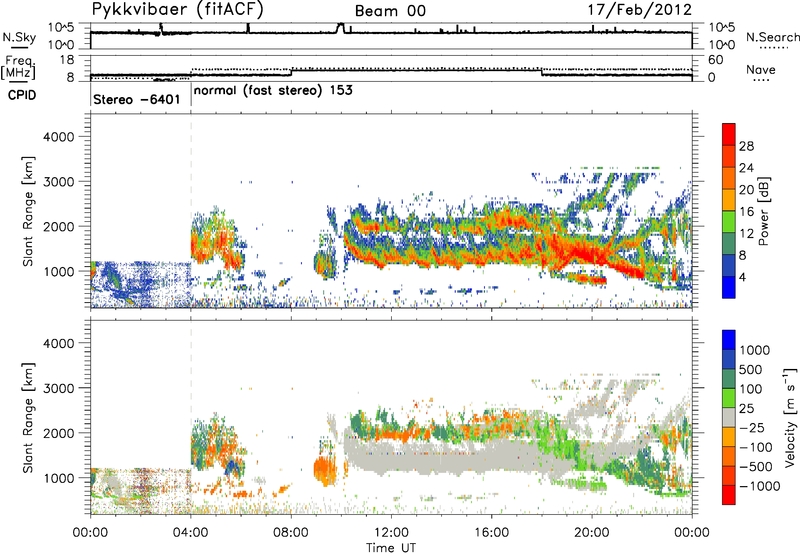800x554 pixels.
Task: Click the 'N.Search' legend label
Action: click(772, 37)
